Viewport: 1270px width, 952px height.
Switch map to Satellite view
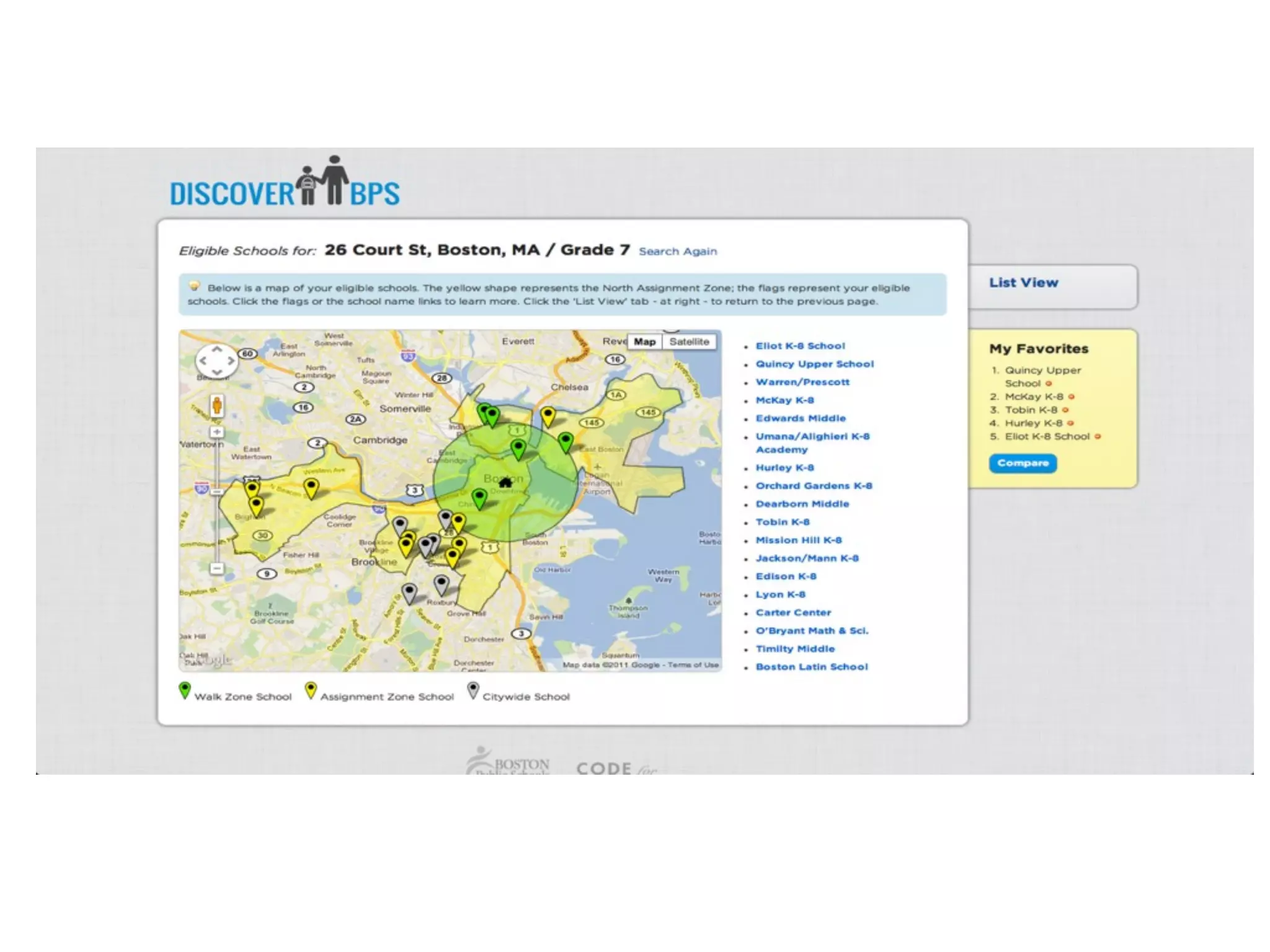(x=689, y=342)
